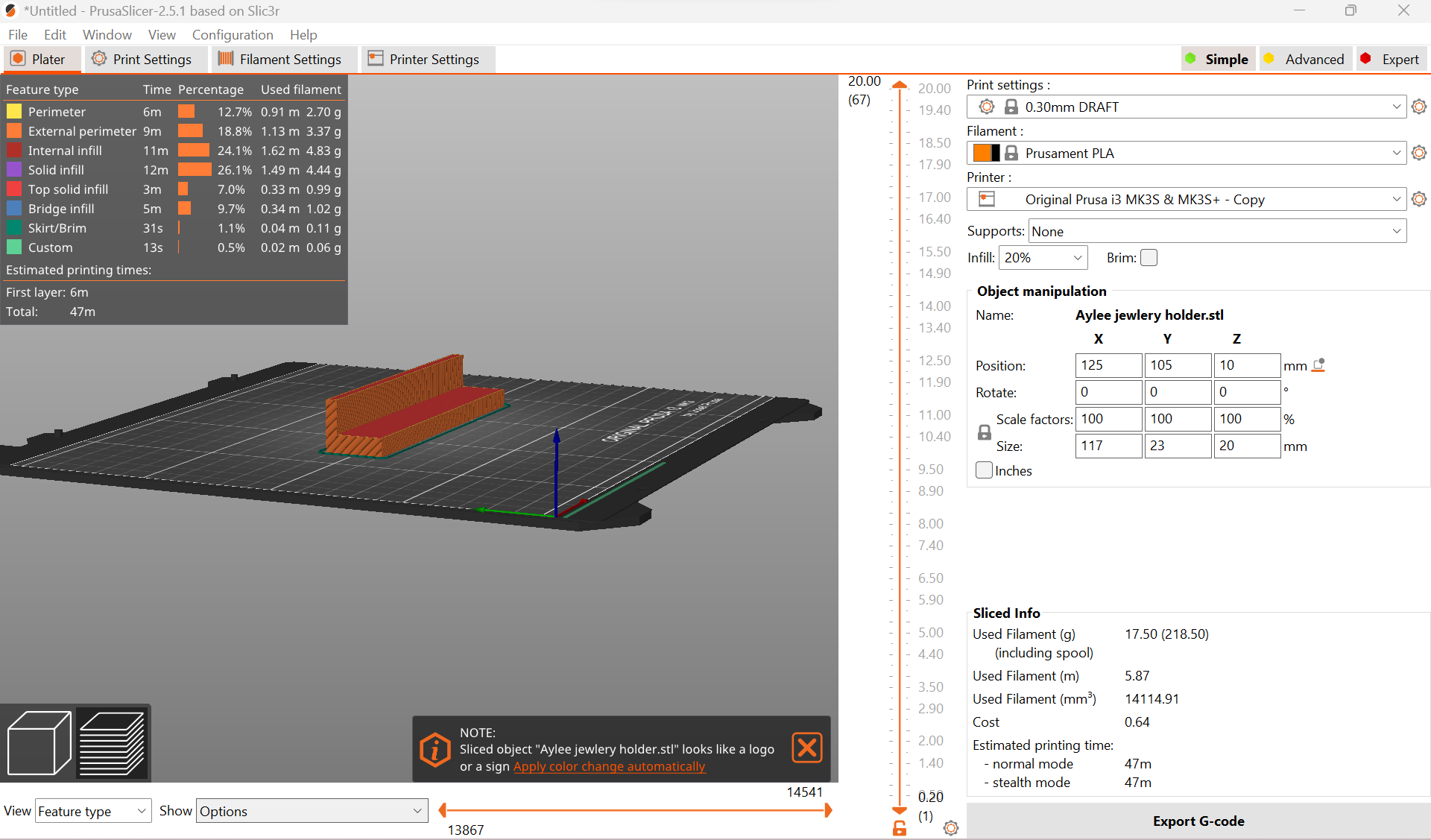This screenshot has width=1431, height=840.
Task: Click the Bridge infill blue legend swatch
Action: [14, 209]
